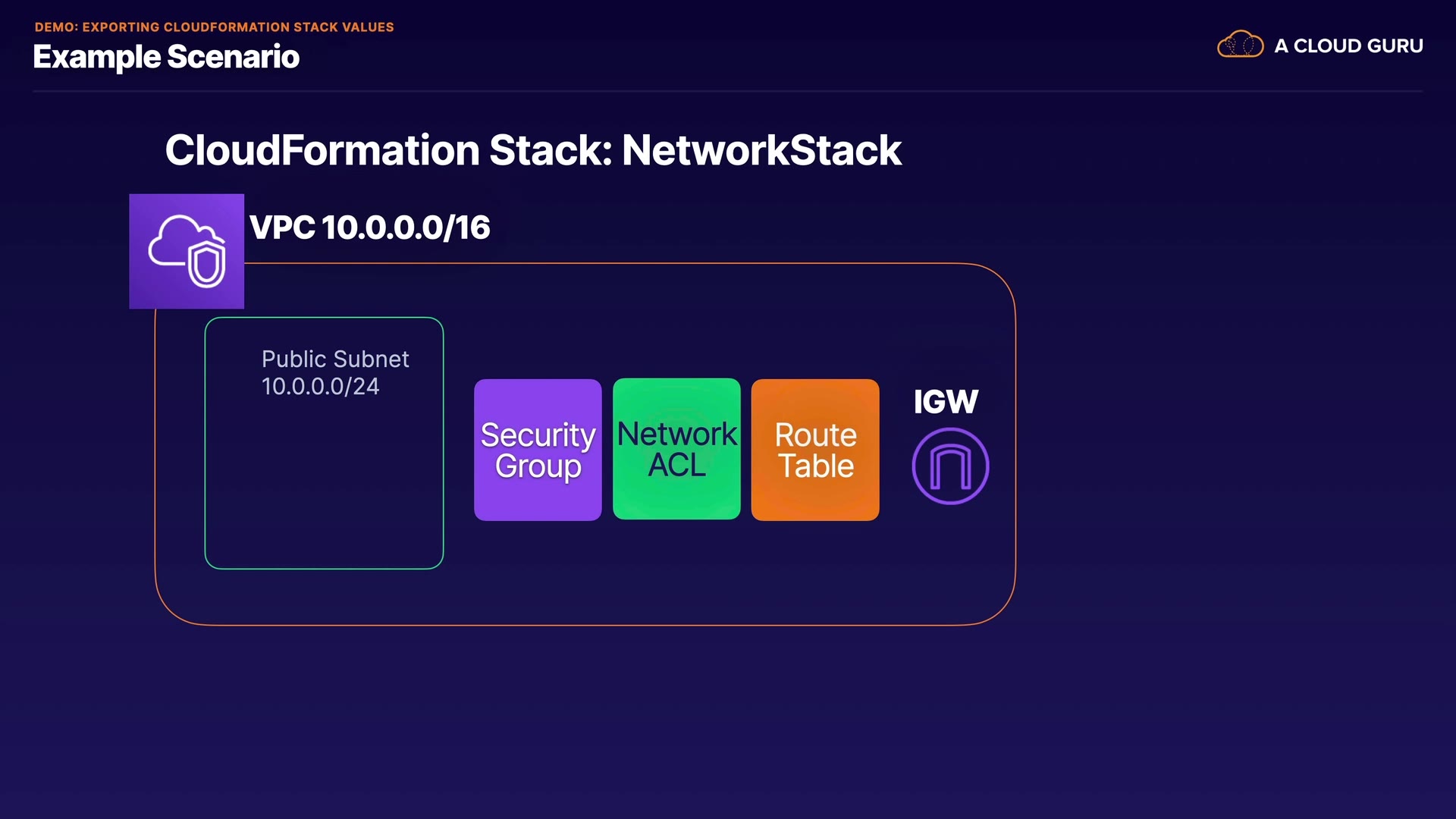Screen dimensions: 1456x819
Task: Click the word ACL in the green box
Action: pos(676,465)
